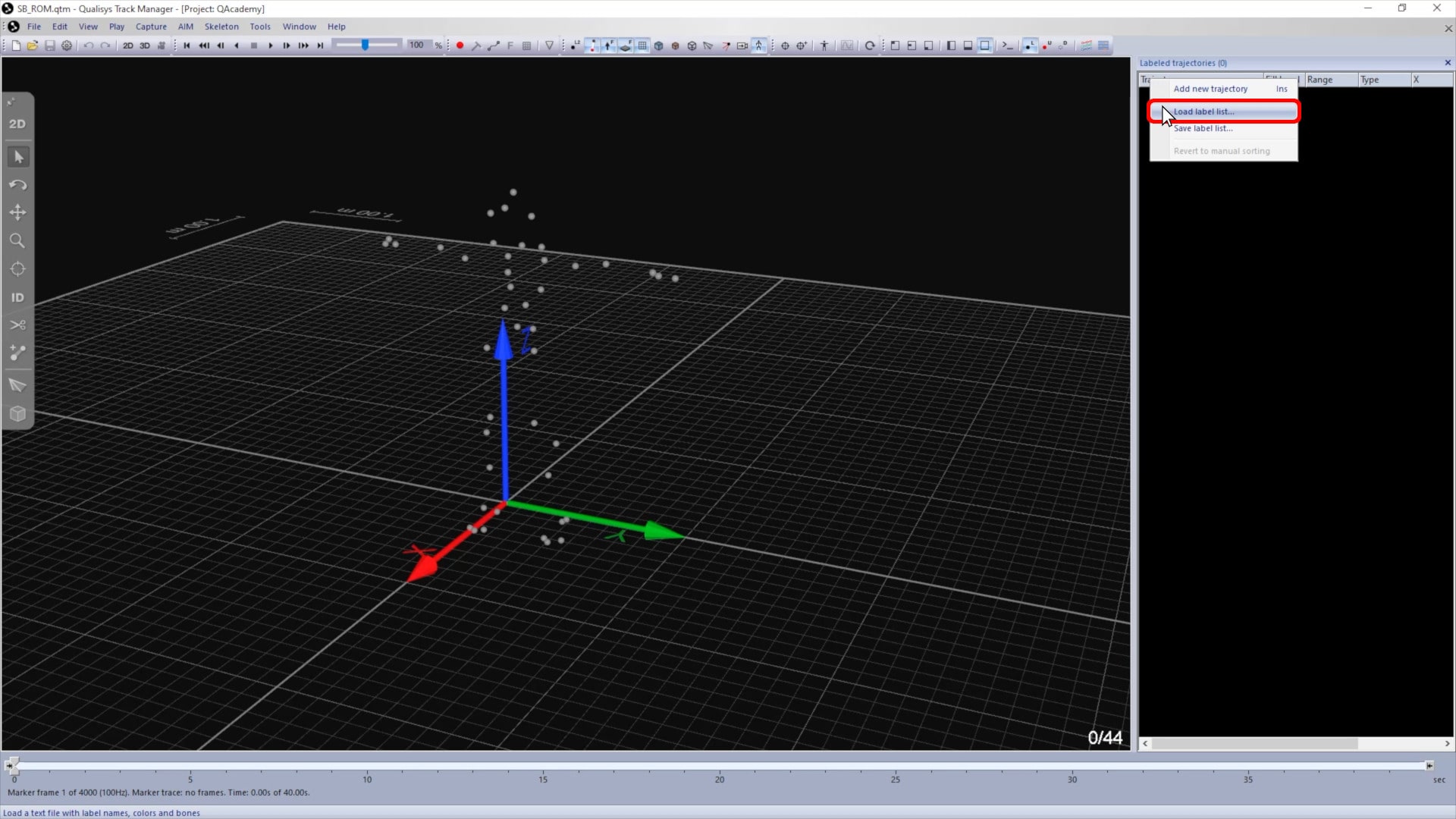Select Add new trajectory option
1456x819 pixels.
point(1210,89)
